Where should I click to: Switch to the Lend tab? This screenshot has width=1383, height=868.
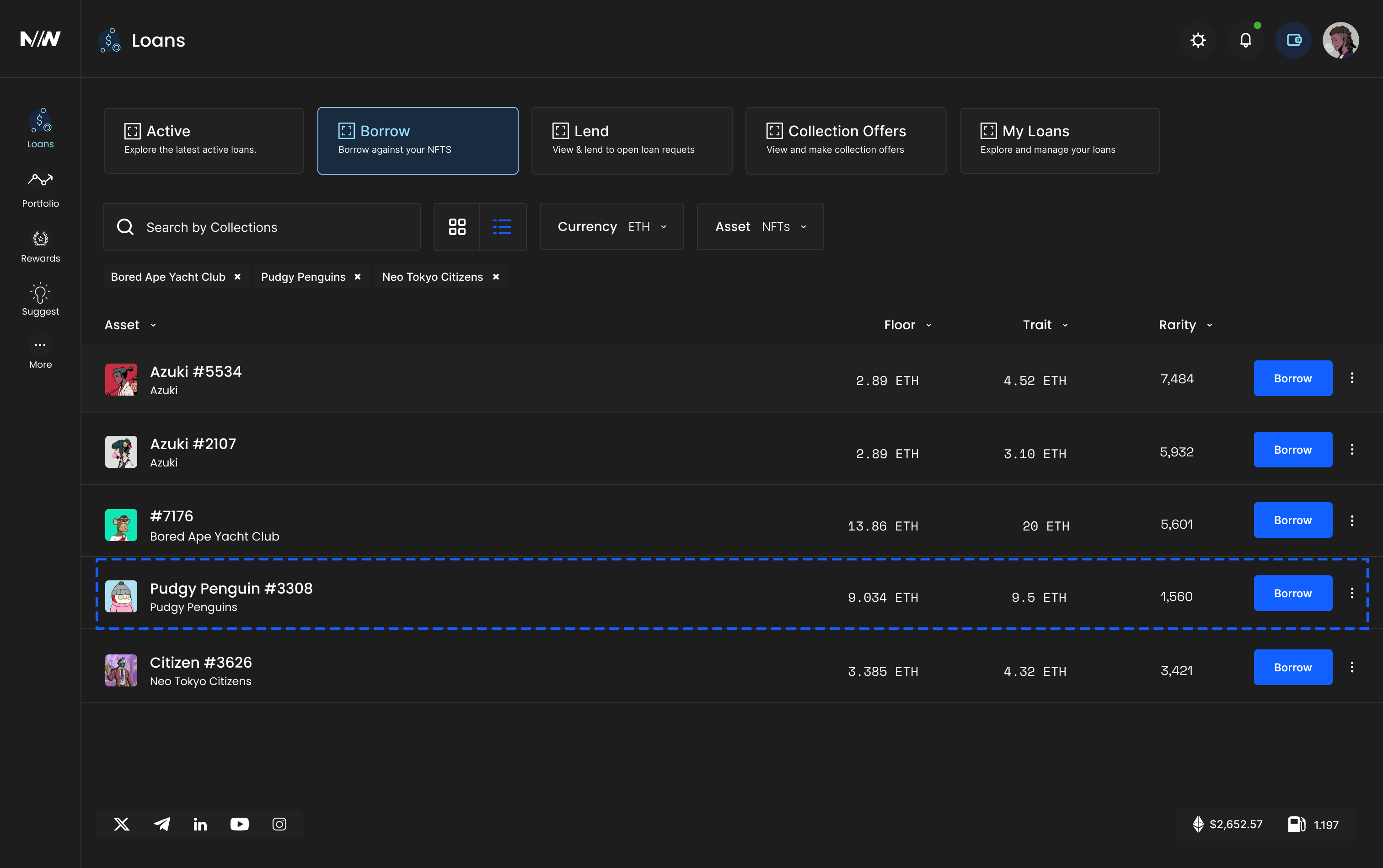coord(632,140)
